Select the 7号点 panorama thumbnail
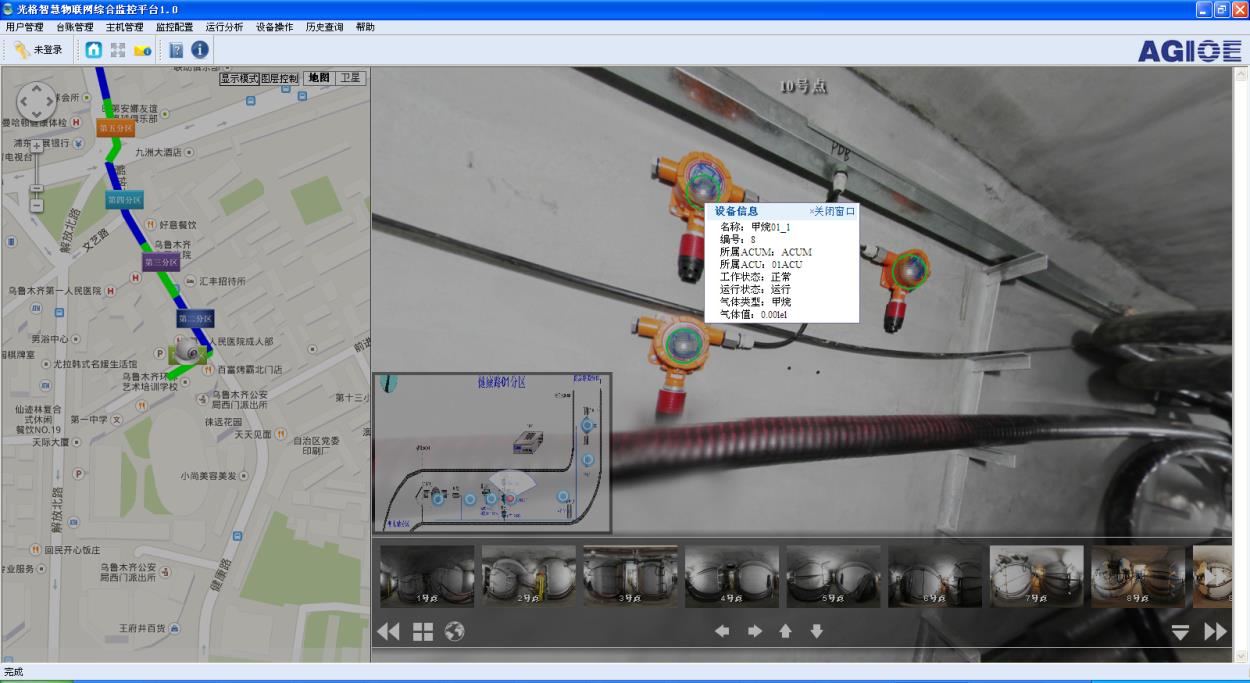Screen dimensions: 1250x683 1036,576
